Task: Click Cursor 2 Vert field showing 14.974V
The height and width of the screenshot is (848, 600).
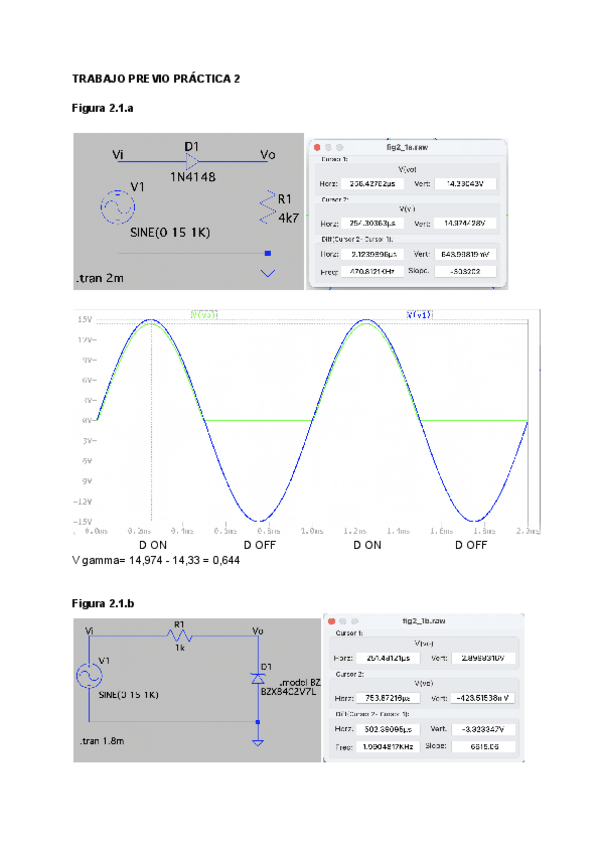Action: [x=465, y=223]
